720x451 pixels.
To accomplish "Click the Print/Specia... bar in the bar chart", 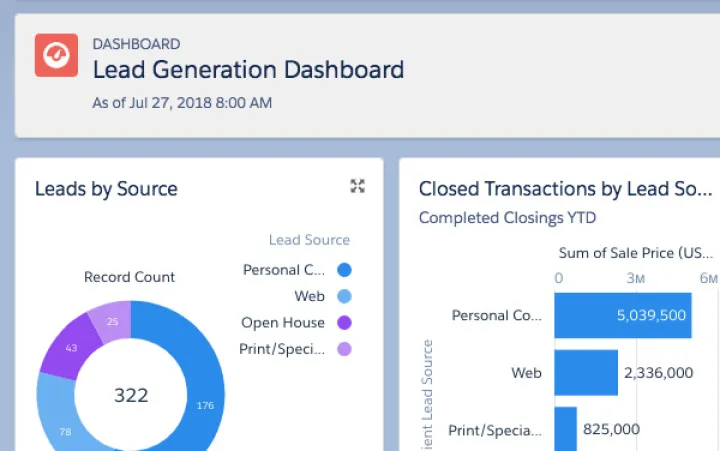I will (565, 429).
